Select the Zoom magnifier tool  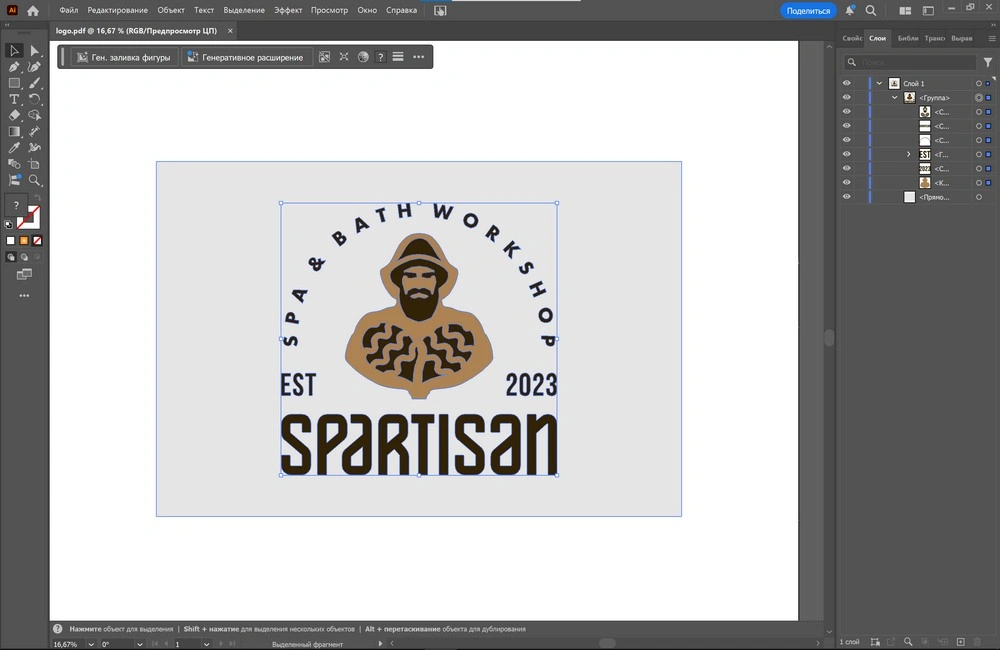click(x=35, y=180)
